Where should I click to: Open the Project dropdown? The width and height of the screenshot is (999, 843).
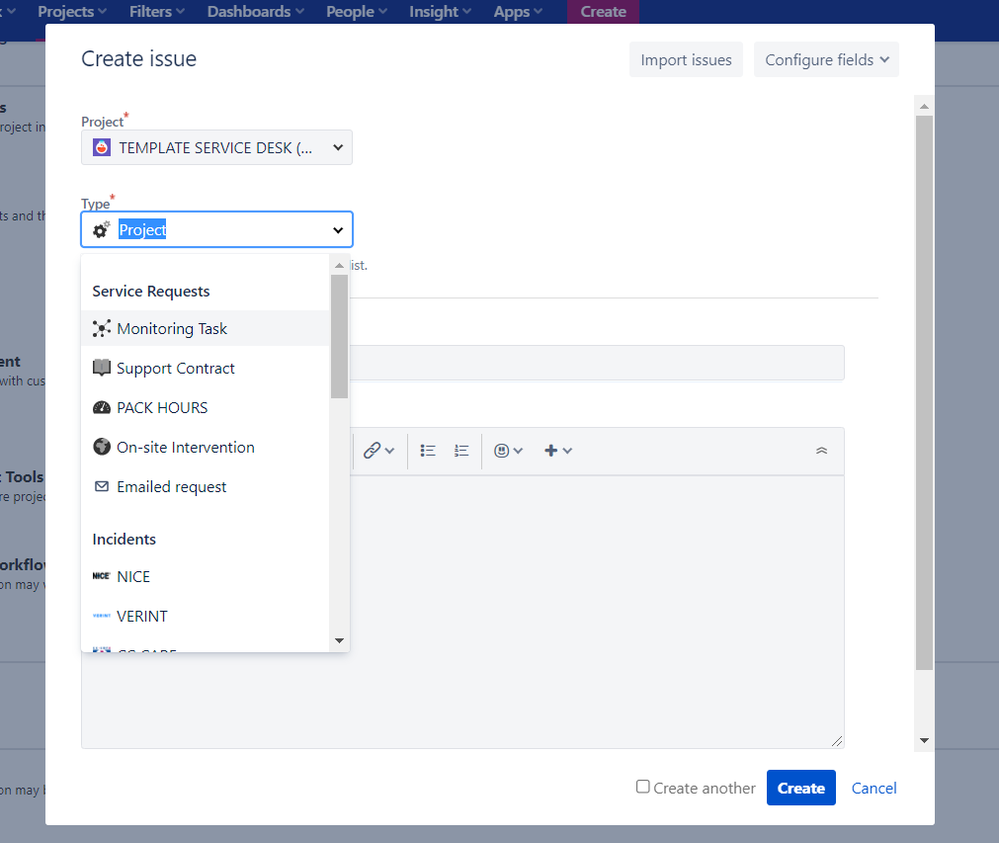pos(217,147)
